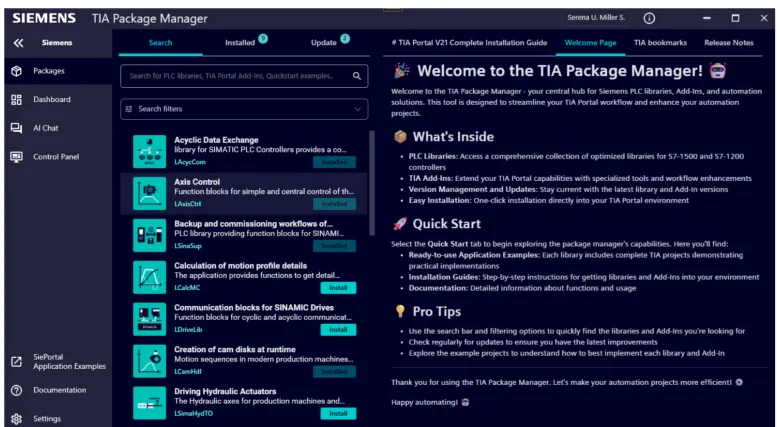This screenshot has height=427, width=777.
Task: Open the Settings gear icon
Action: click(x=16, y=419)
